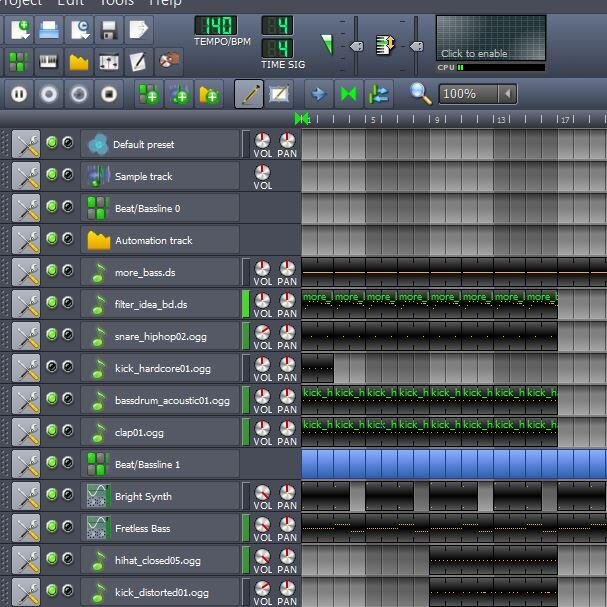Image resolution: width=607 pixels, height=607 pixels.
Task: Open the Bright Synth instrument button
Action: (x=160, y=496)
